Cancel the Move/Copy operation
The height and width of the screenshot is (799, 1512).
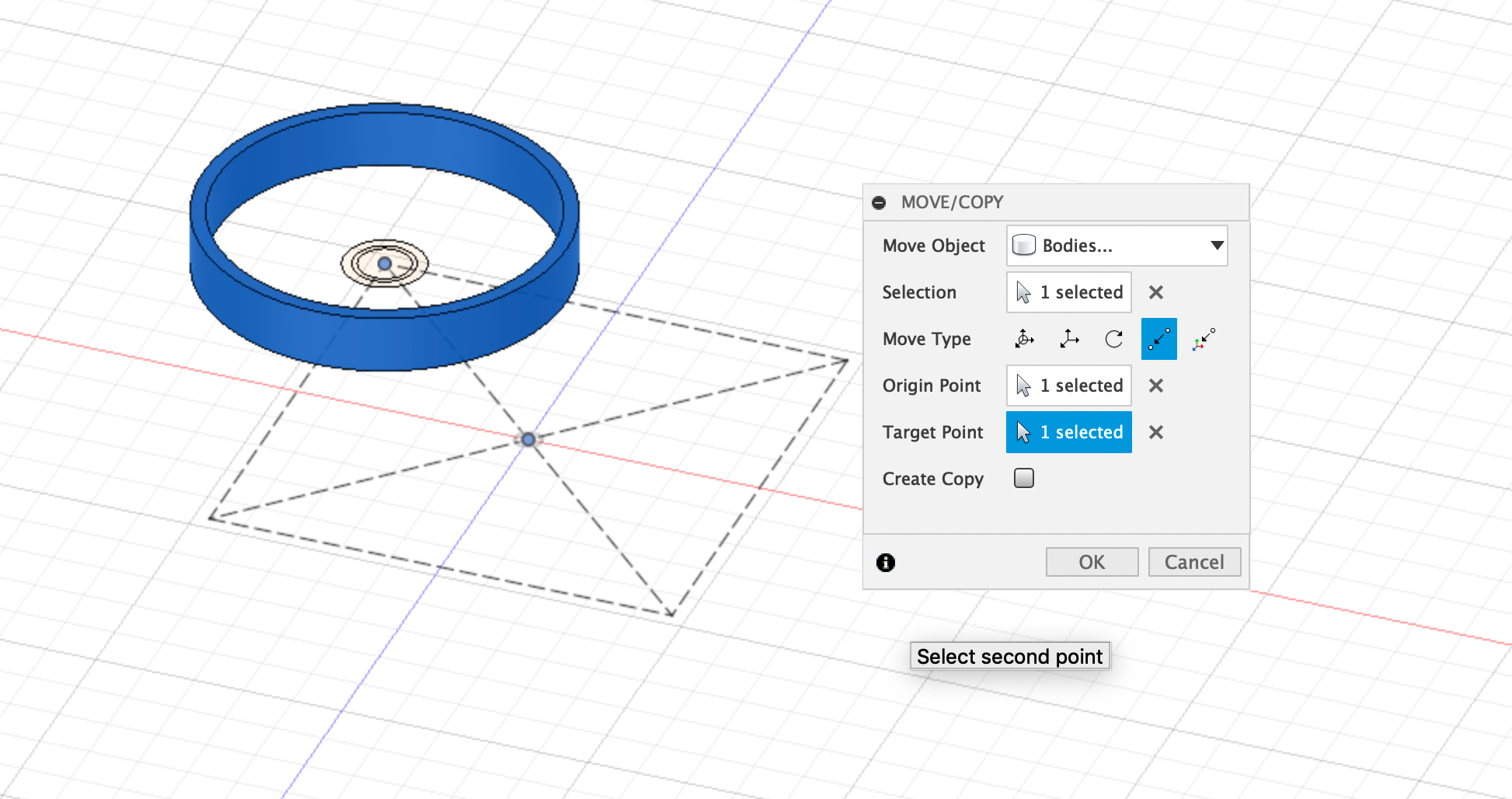pyautogui.click(x=1194, y=561)
